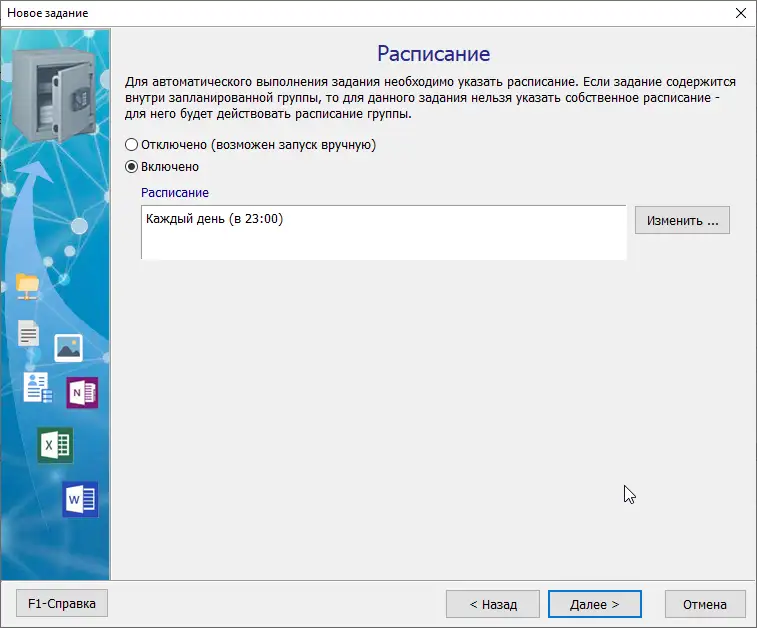The image size is (757, 628).
Task: Click the "Новое задание" window title text
Action: click(x=48, y=13)
